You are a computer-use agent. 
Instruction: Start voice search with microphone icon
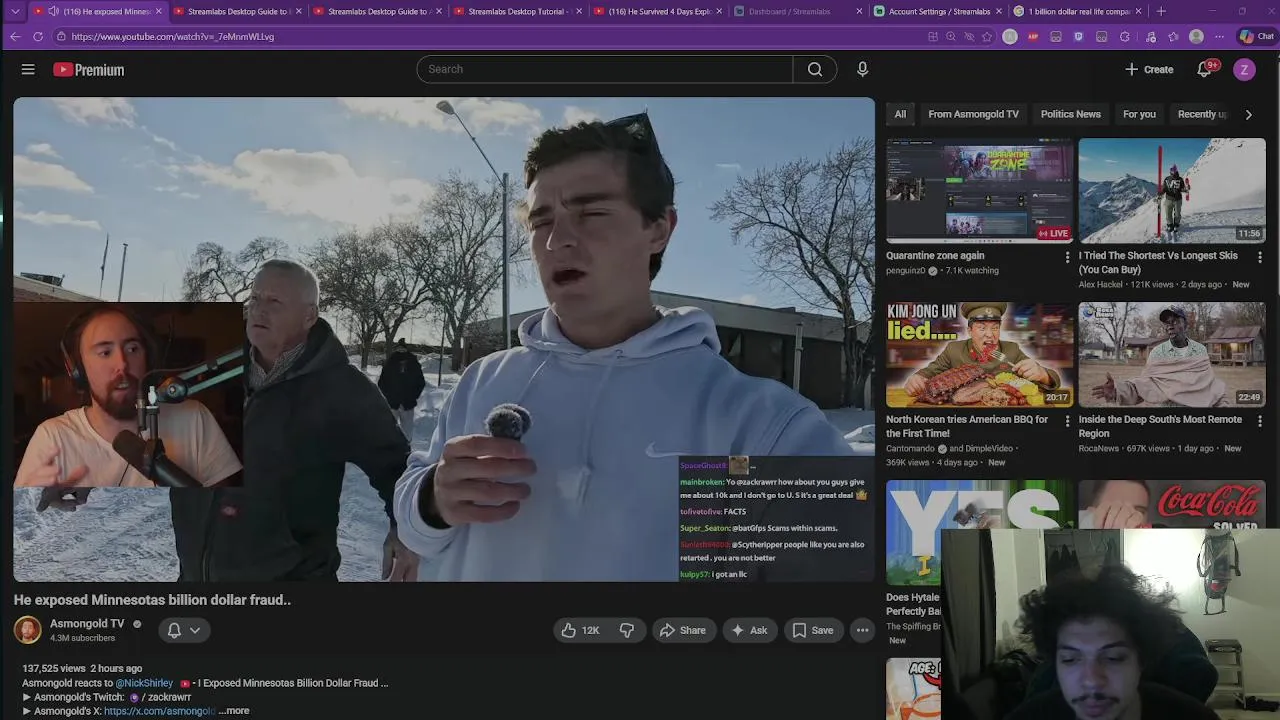[x=862, y=69]
